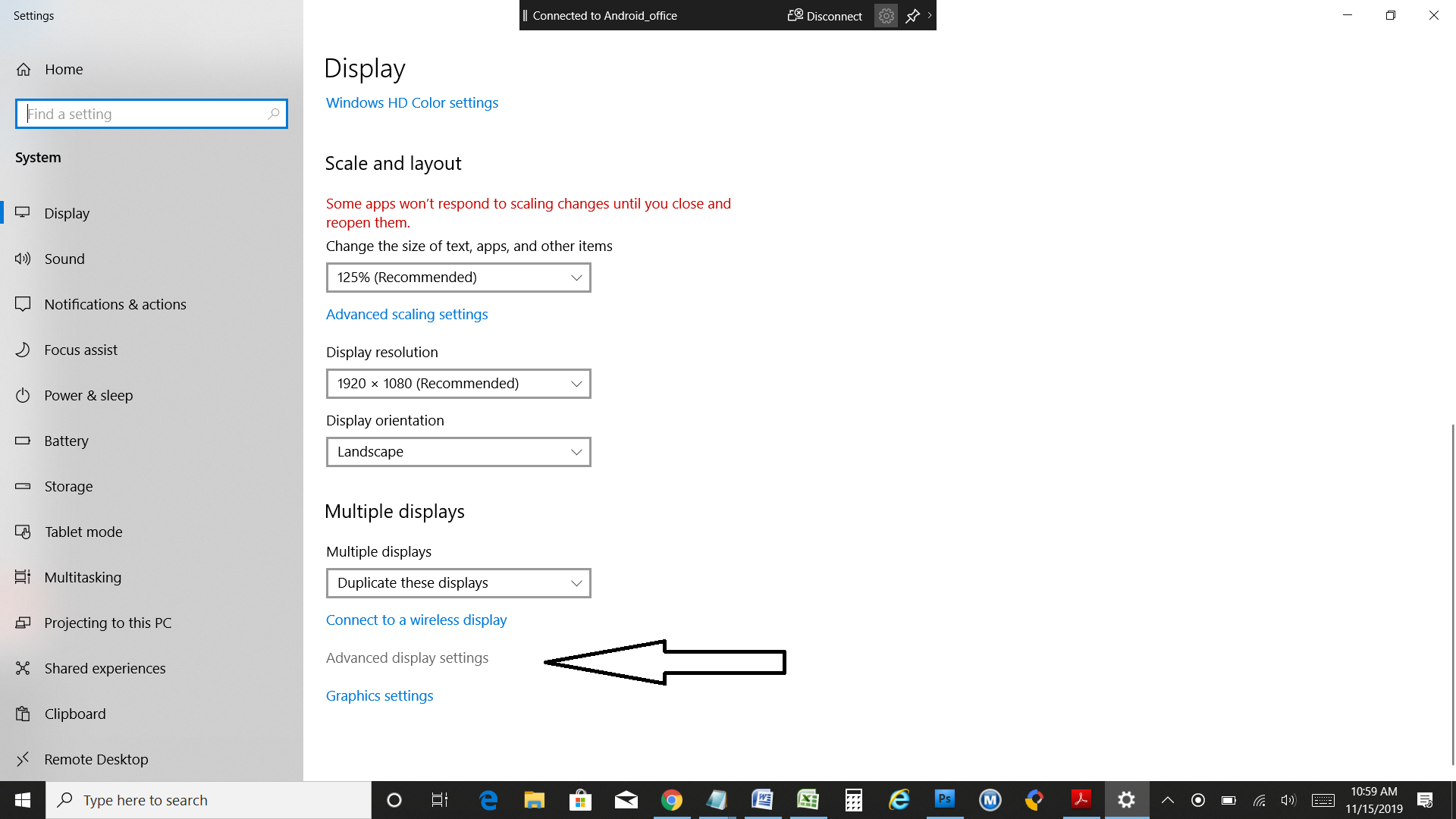Click the Disconnect button on the connection bar
The width and height of the screenshot is (1456, 819).
825,16
